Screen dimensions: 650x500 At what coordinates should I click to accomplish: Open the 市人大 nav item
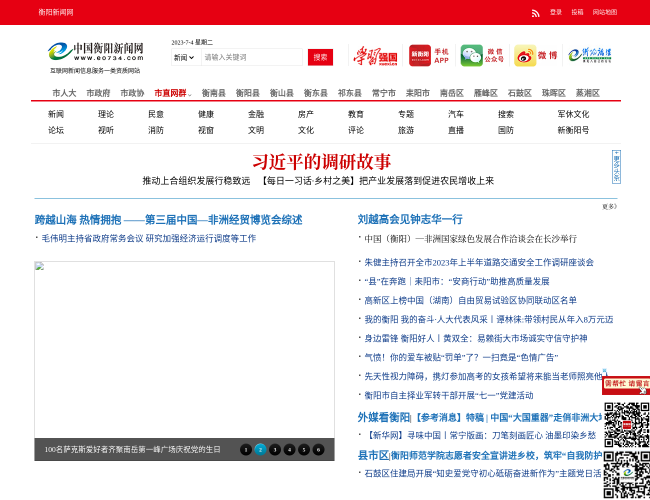pos(64,93)
